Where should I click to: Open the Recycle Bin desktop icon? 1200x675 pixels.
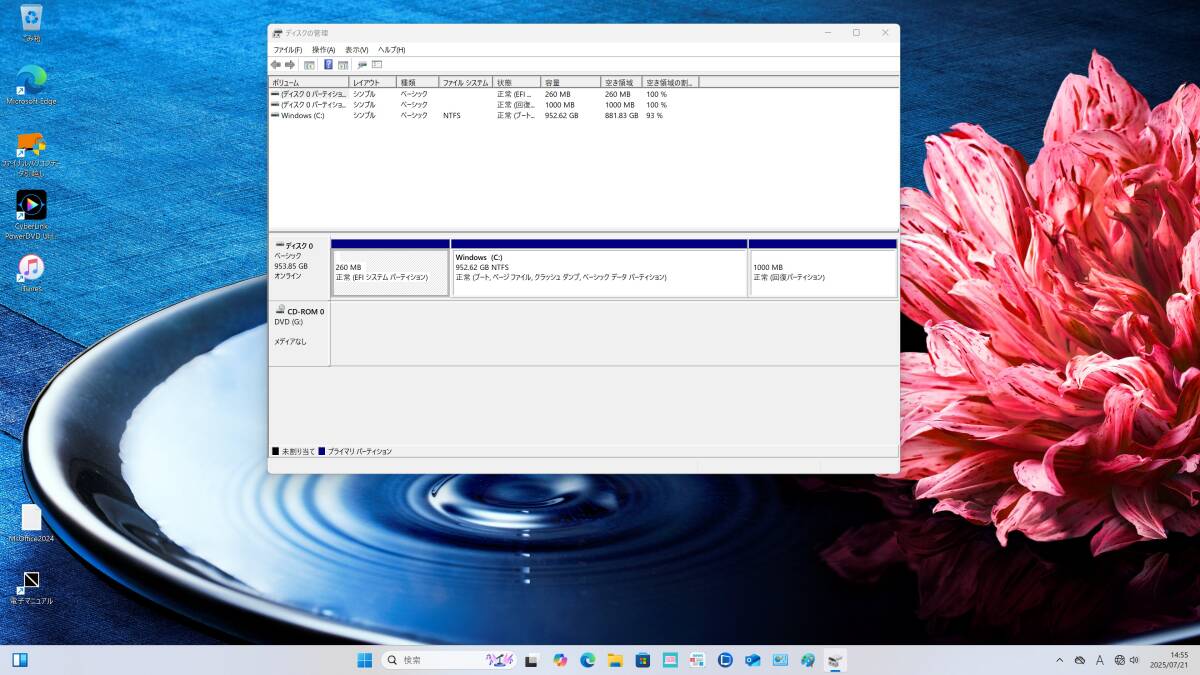pyautogui.click(x=32, y=23)
